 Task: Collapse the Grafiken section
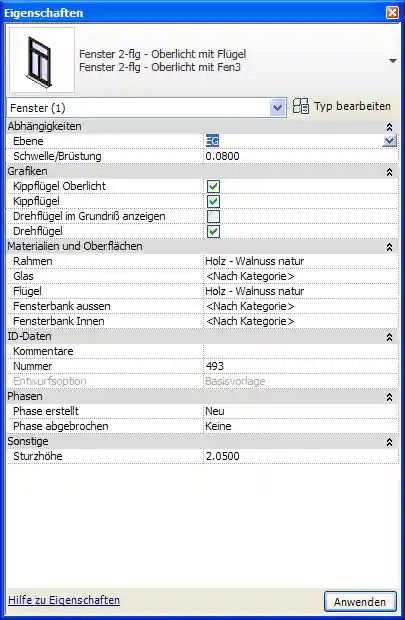(390, 172)
